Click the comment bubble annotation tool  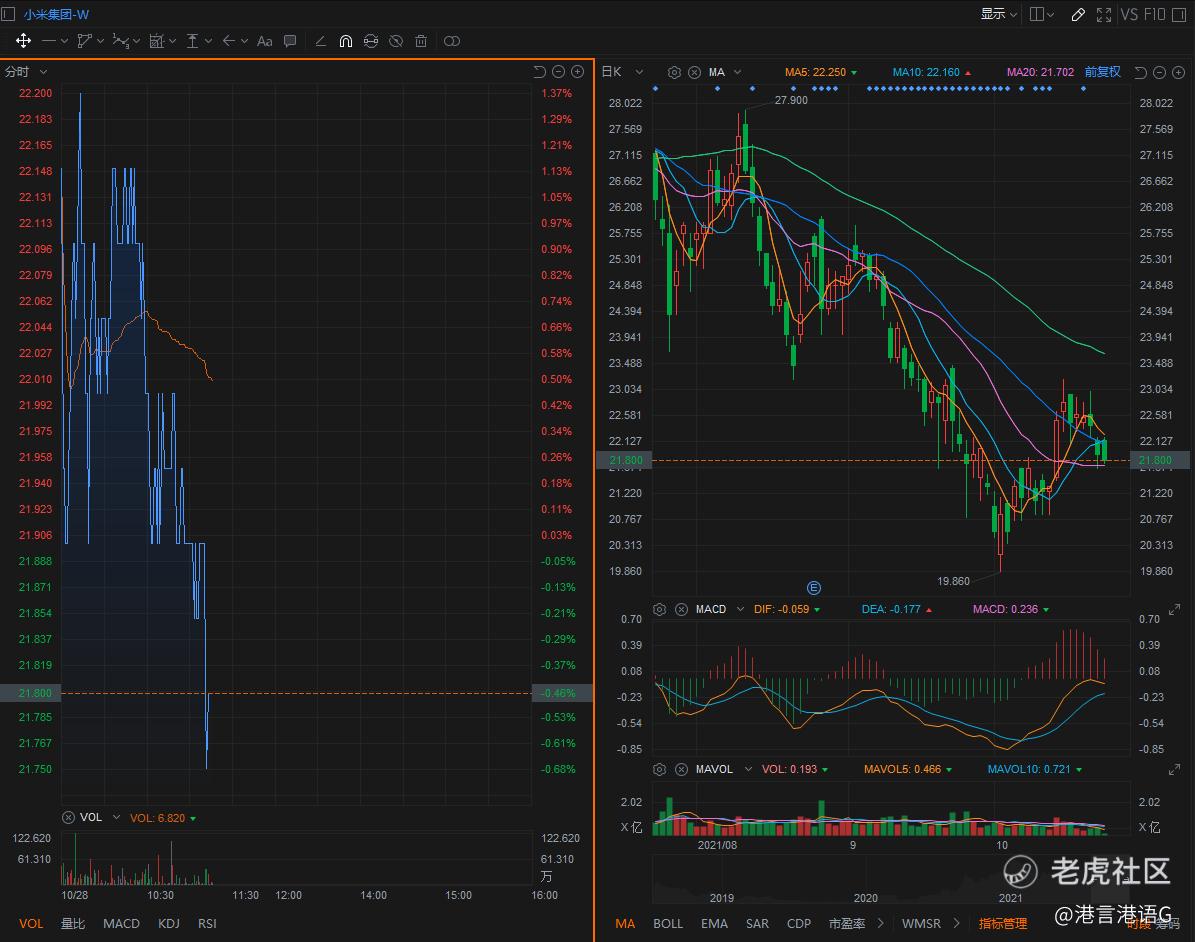point(290,41)
